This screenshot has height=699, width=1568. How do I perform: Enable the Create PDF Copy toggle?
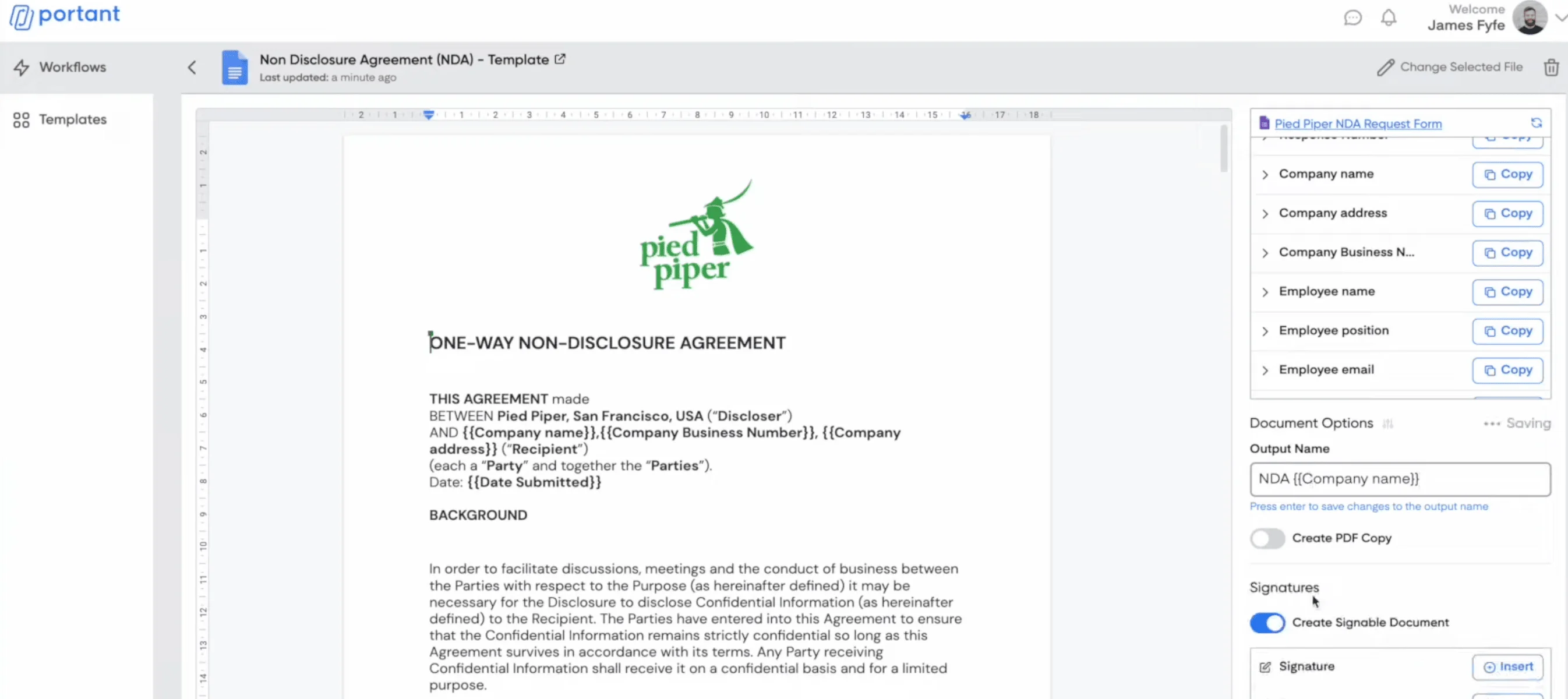click(1267, 538)
